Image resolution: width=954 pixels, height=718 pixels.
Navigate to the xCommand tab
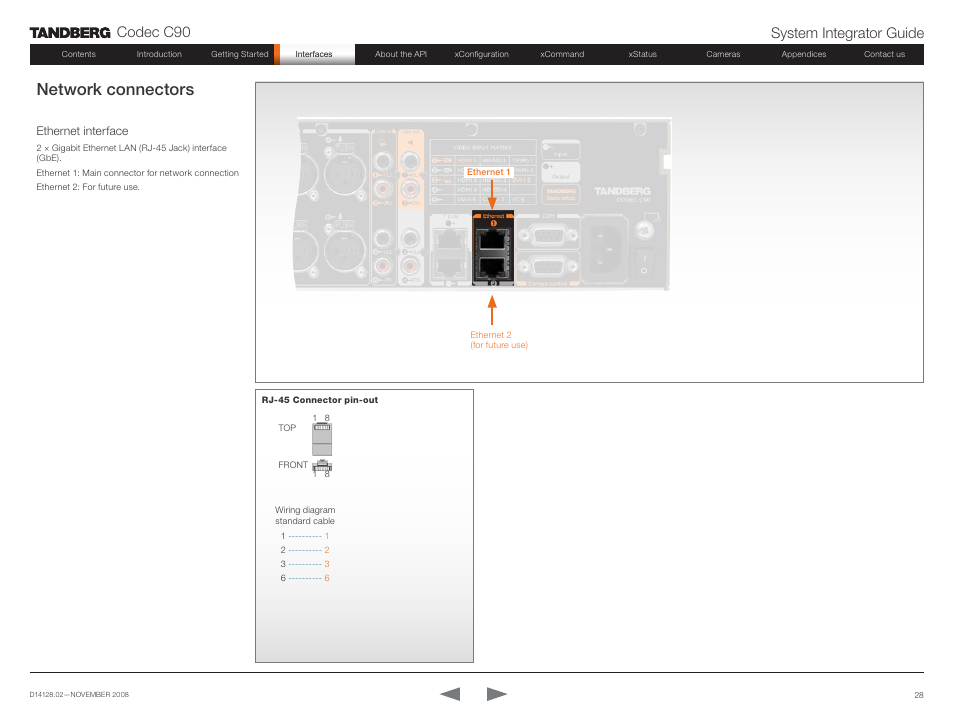click(x=562, y=54)
